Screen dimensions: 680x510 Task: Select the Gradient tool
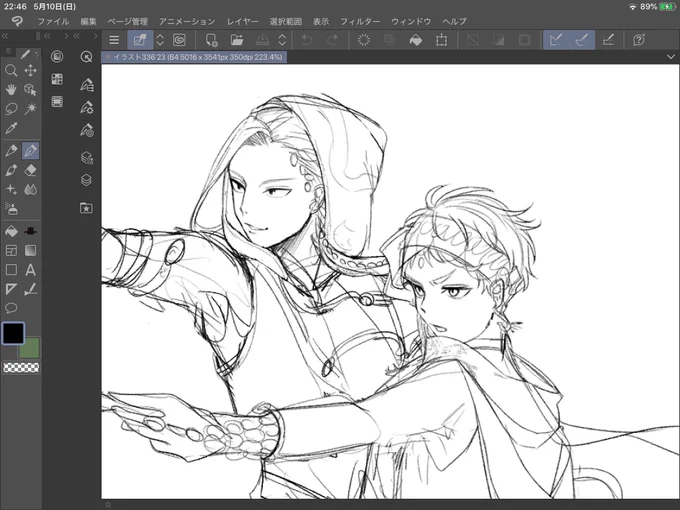(x=30, y=250)
